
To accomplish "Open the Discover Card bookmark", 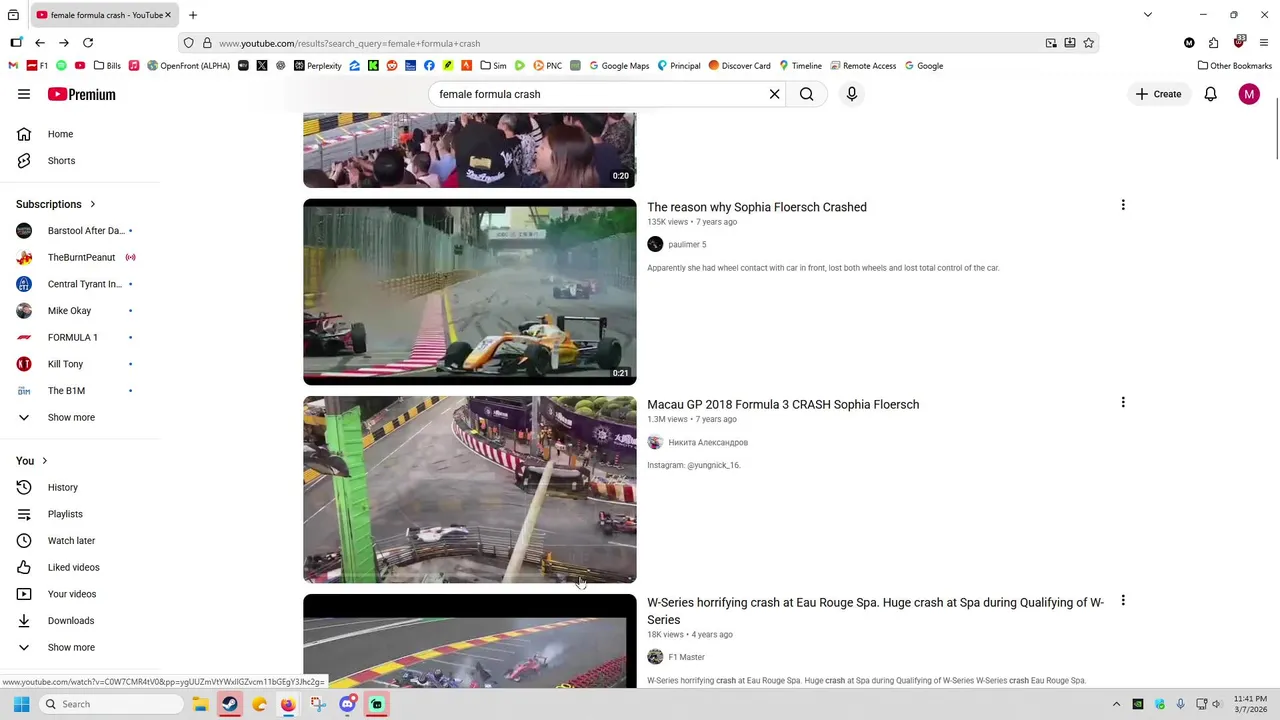I will pos(740,66).
